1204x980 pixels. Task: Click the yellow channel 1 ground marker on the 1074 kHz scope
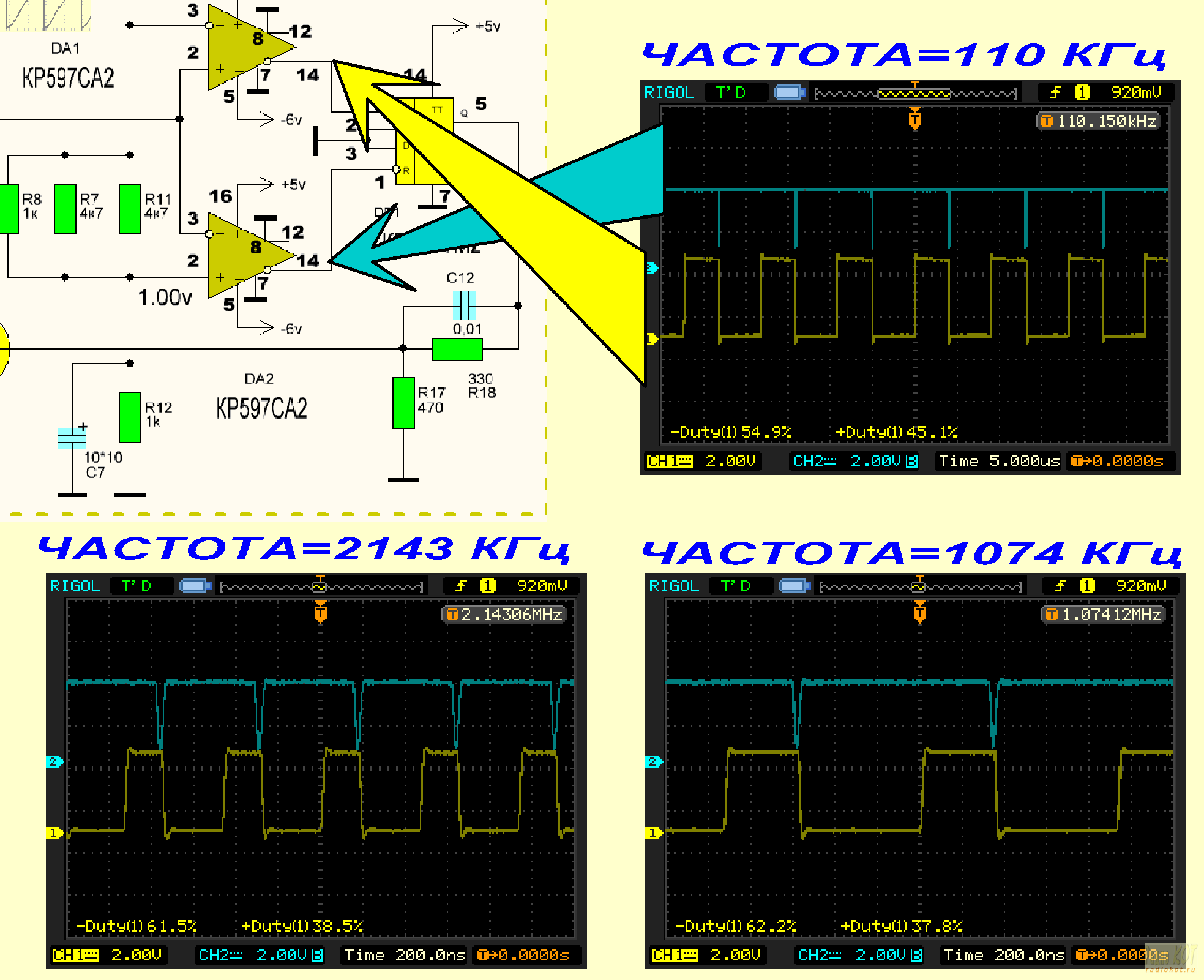[654, 832]
